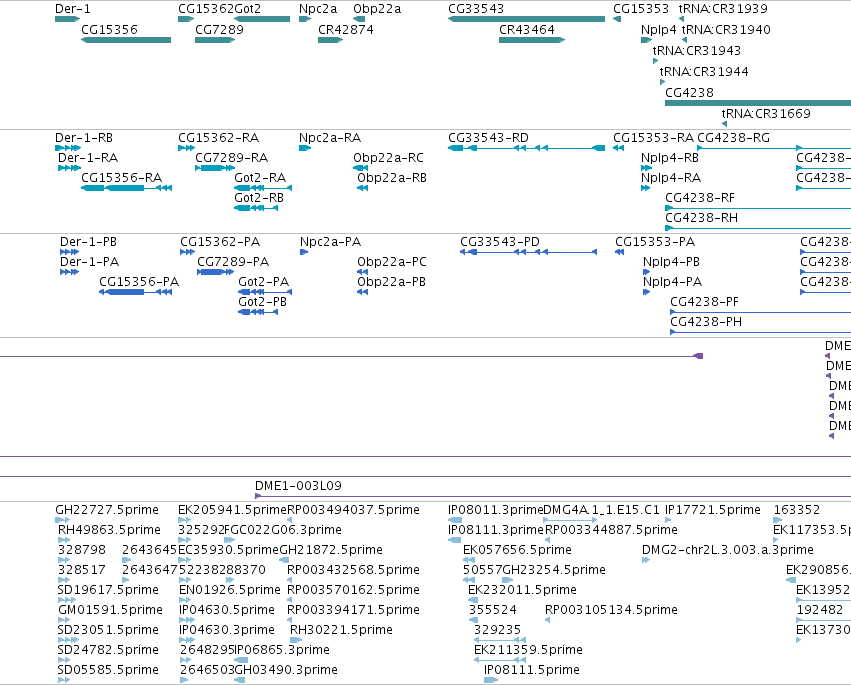Click the IP04630.3prime EST label
Viewport: 851px width, 685px height.
[x=227, y=630]
